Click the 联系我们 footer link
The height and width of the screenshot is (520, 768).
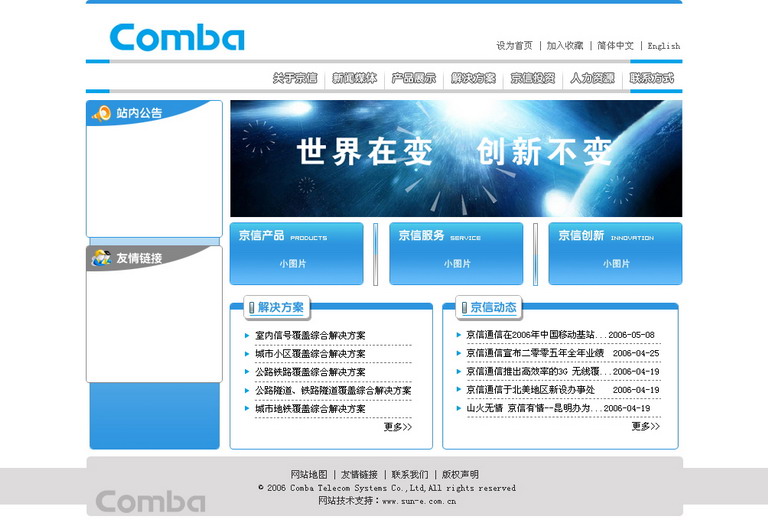point(409,474)
